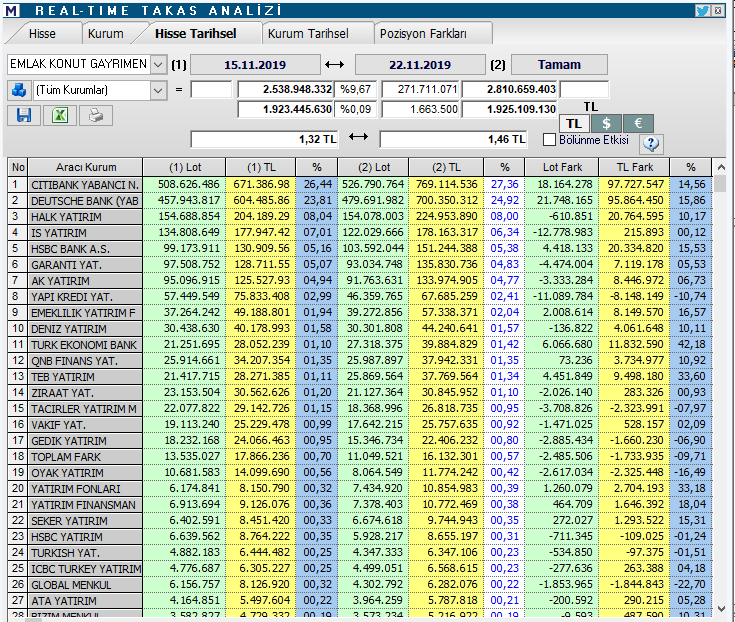The height and width of the screenshot is (622, 735).
Task: Click the 1,46 TL price field
Action: (x=453, y=139)
